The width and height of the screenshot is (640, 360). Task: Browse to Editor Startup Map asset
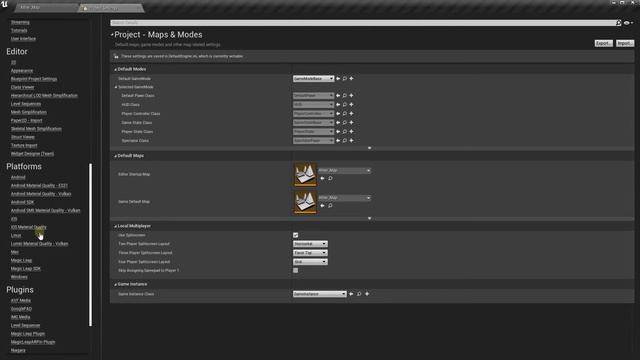330,178
